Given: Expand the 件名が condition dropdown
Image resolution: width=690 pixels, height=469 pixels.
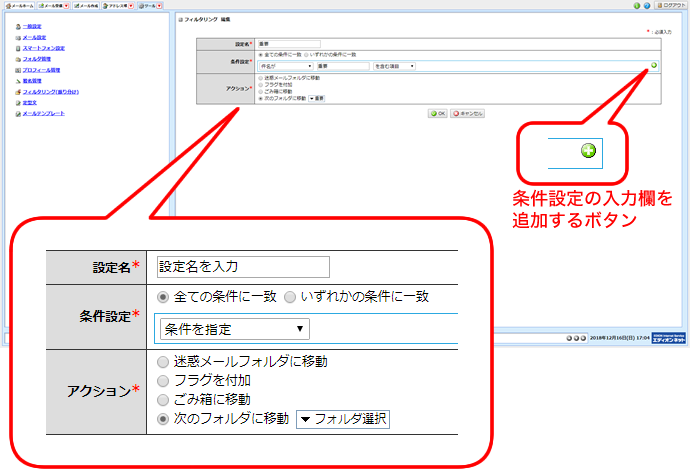Looking at the screenshot, I should (x=284, y=66).
